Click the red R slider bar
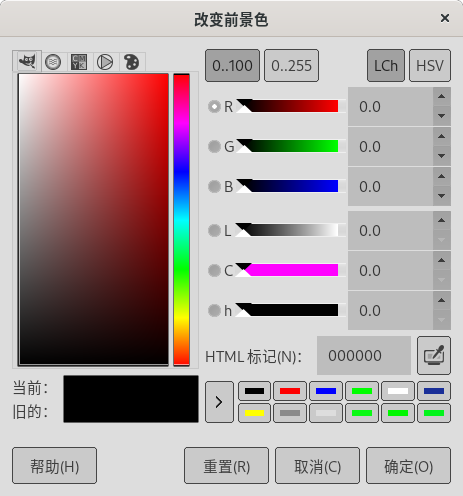Screen dimensions: 463x496 (290, 106)
